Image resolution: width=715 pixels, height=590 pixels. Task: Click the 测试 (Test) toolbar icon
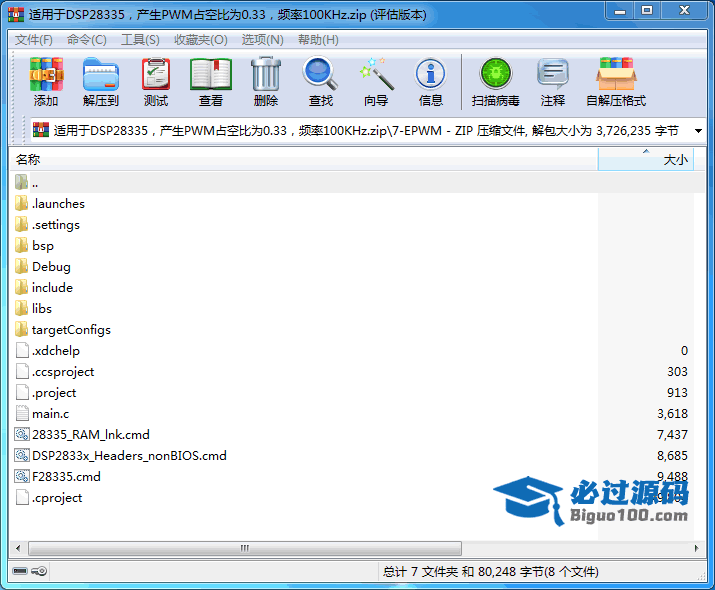[156, 74]
